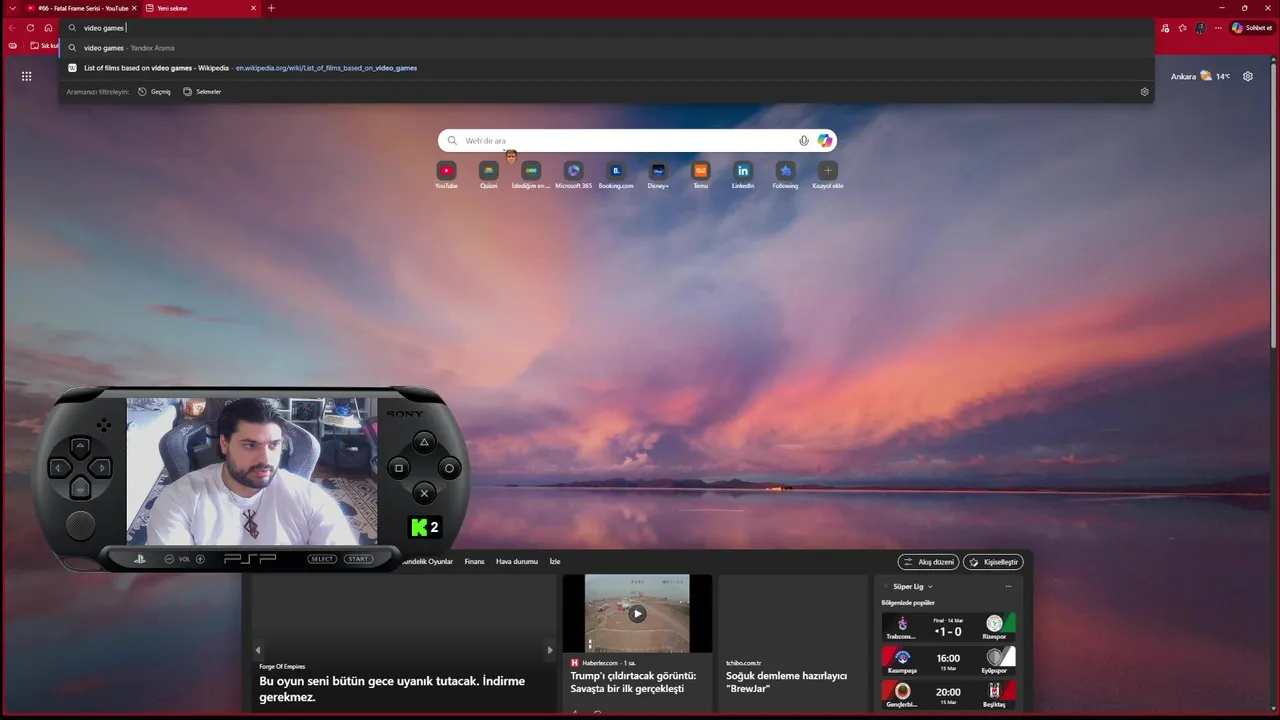1280x720 pixels.
Task: Open the Following quick link
Action: (x=785, y=175)
